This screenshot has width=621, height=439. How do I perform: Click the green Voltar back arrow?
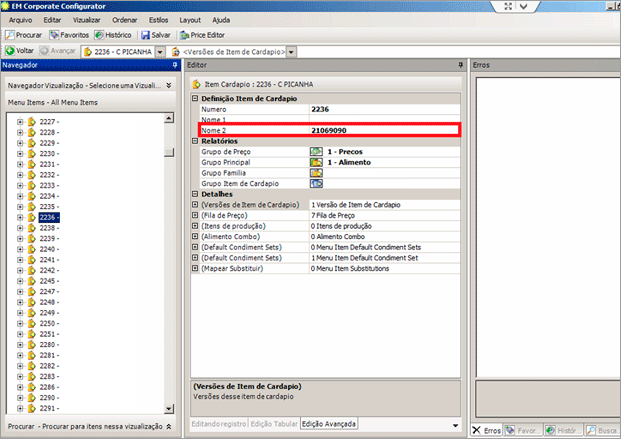click(x=10, y=51)
